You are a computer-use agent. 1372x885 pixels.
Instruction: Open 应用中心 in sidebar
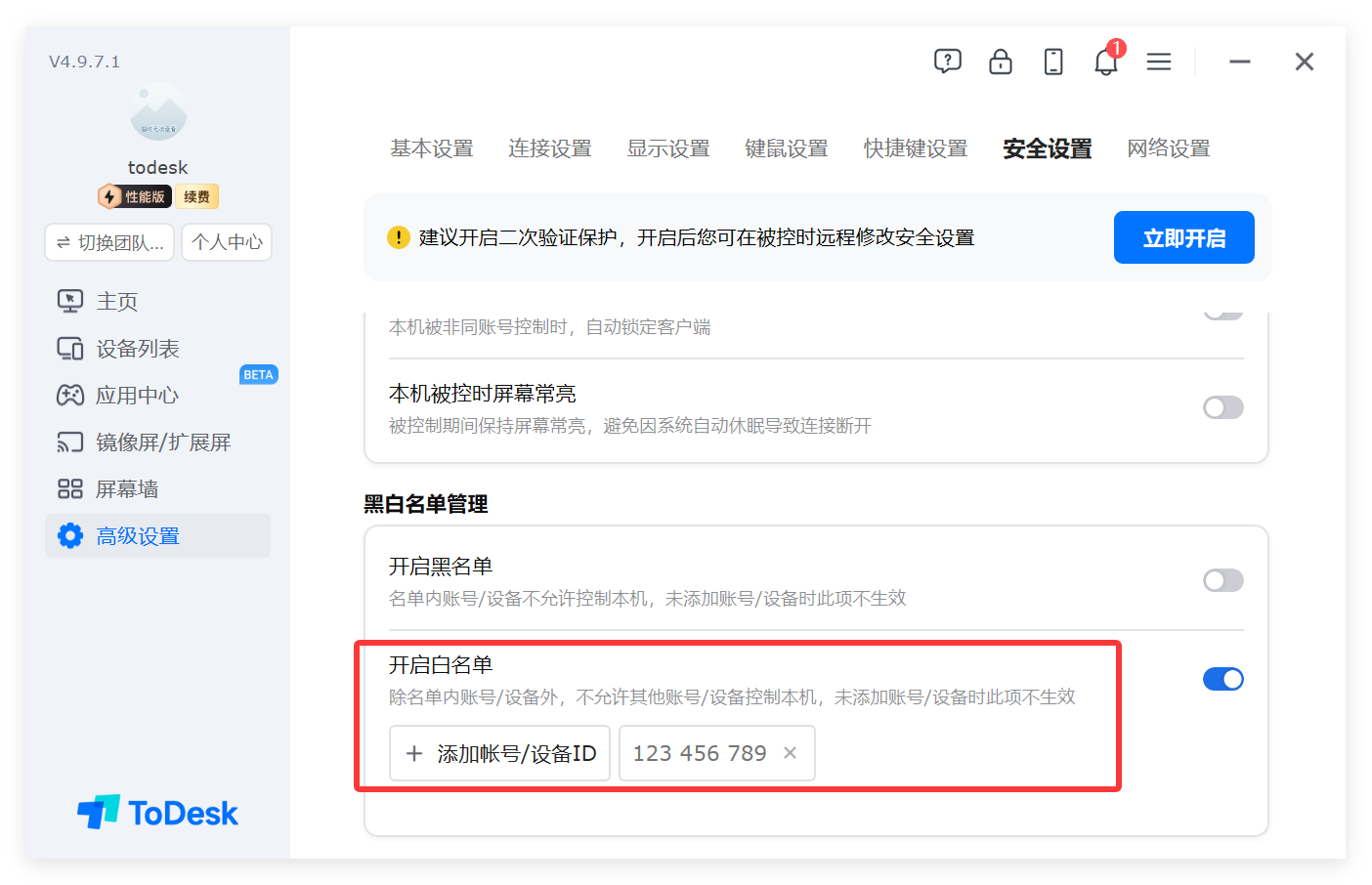coord(118,396)
